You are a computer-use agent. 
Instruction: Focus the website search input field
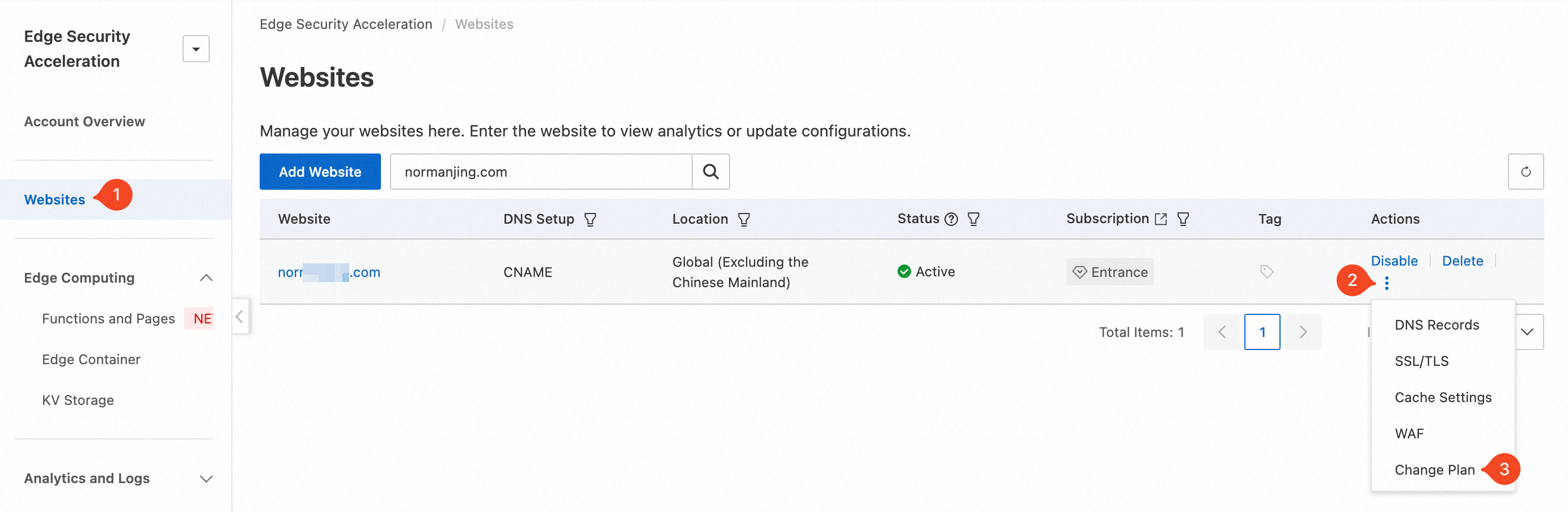point(540,172)
